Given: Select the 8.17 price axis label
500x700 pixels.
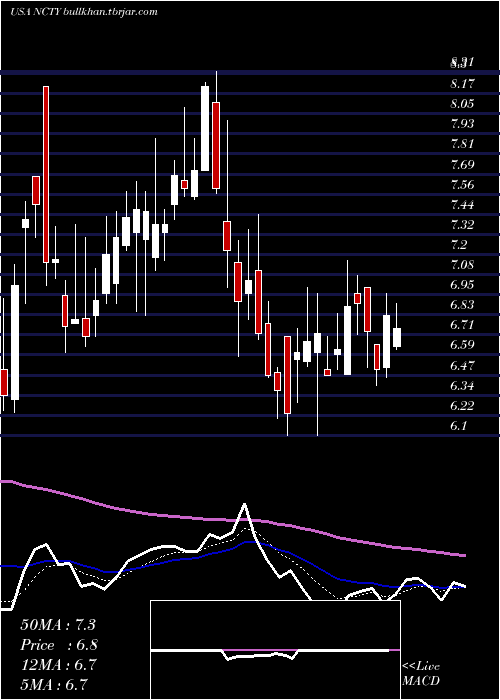Looking at the screenshot, I should coord(462,84).
